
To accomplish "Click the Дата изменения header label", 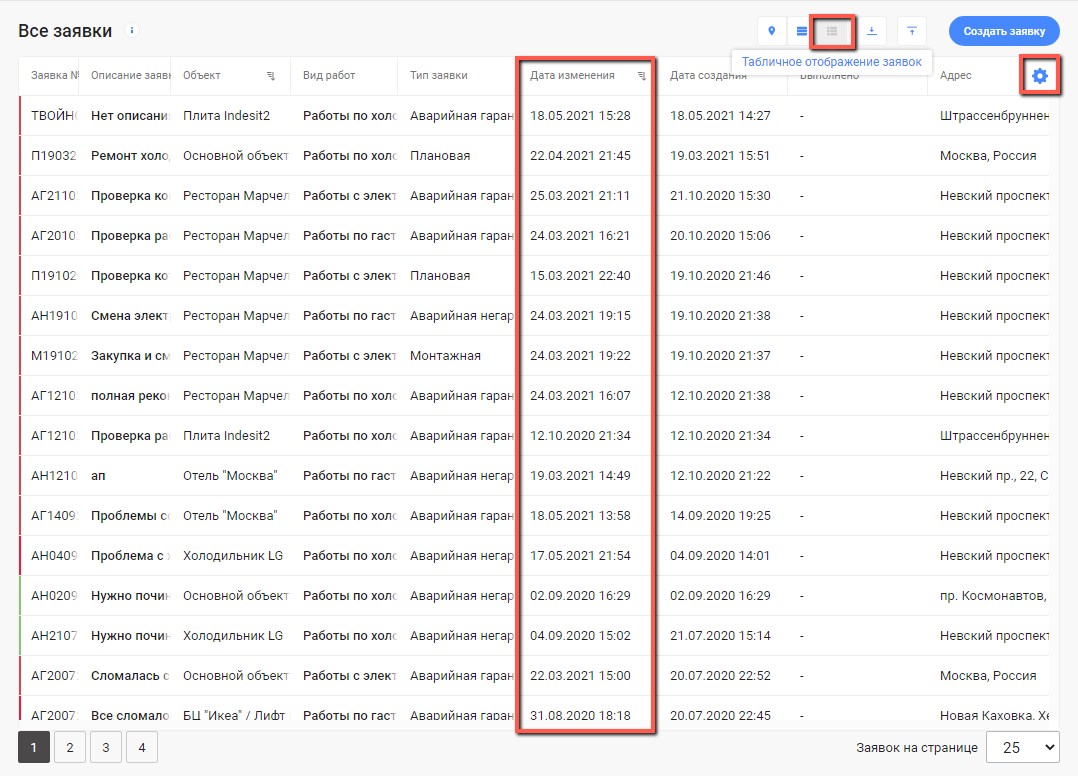I will tap(572, 76).
